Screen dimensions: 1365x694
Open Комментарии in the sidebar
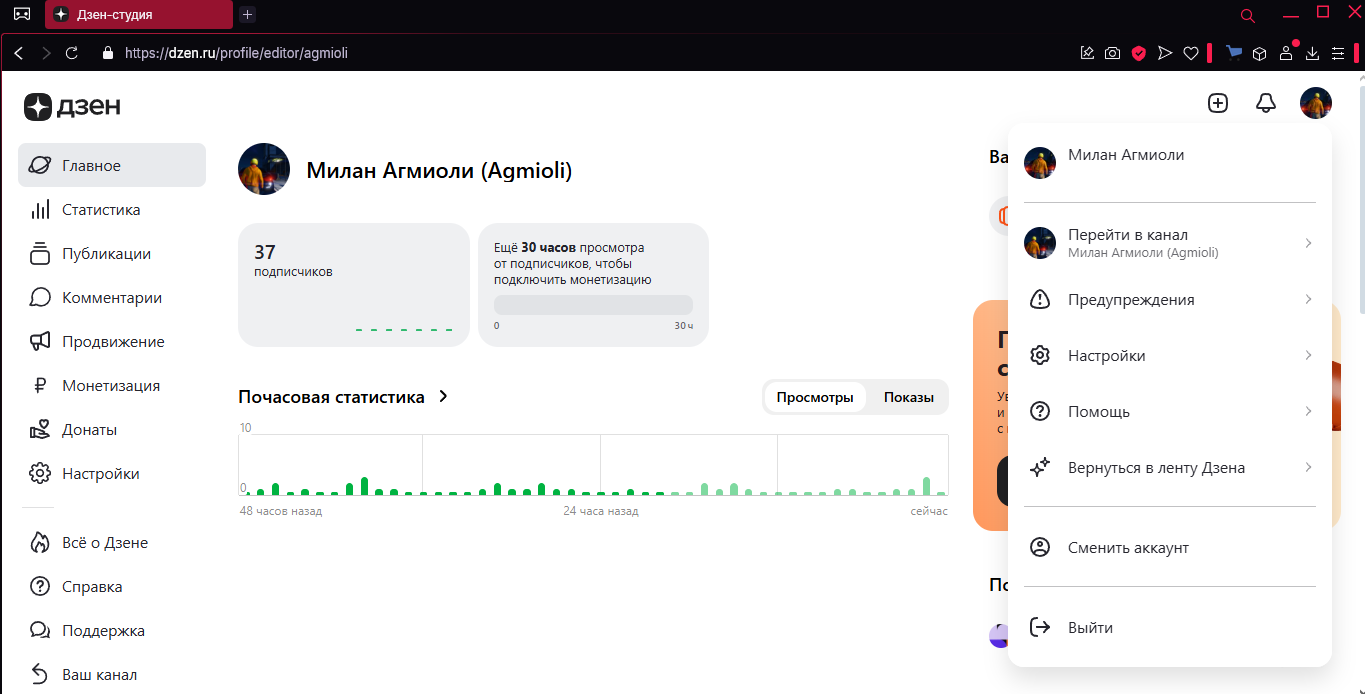tap(112, 297)
